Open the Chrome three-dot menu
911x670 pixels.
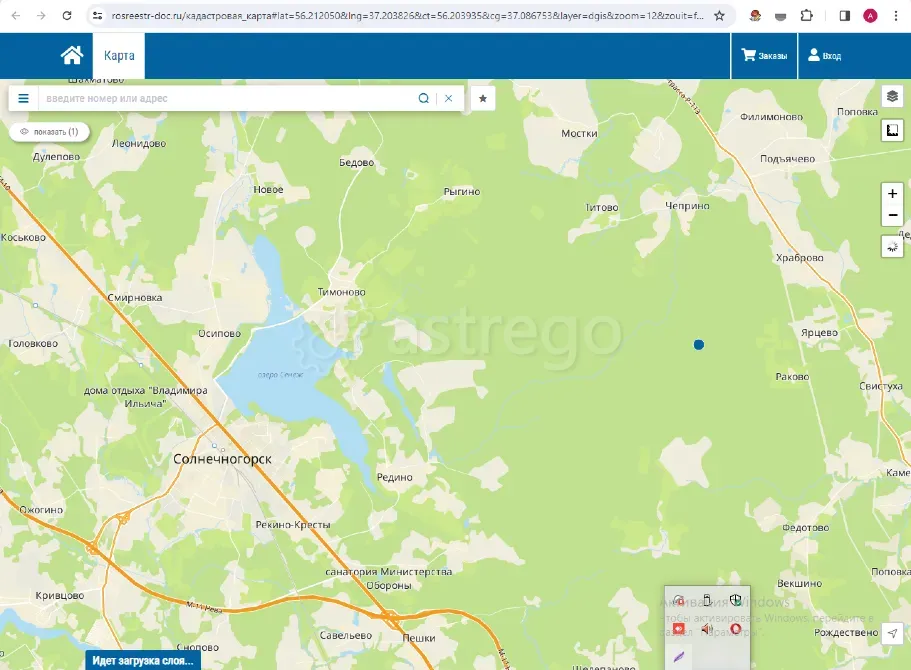896,16
